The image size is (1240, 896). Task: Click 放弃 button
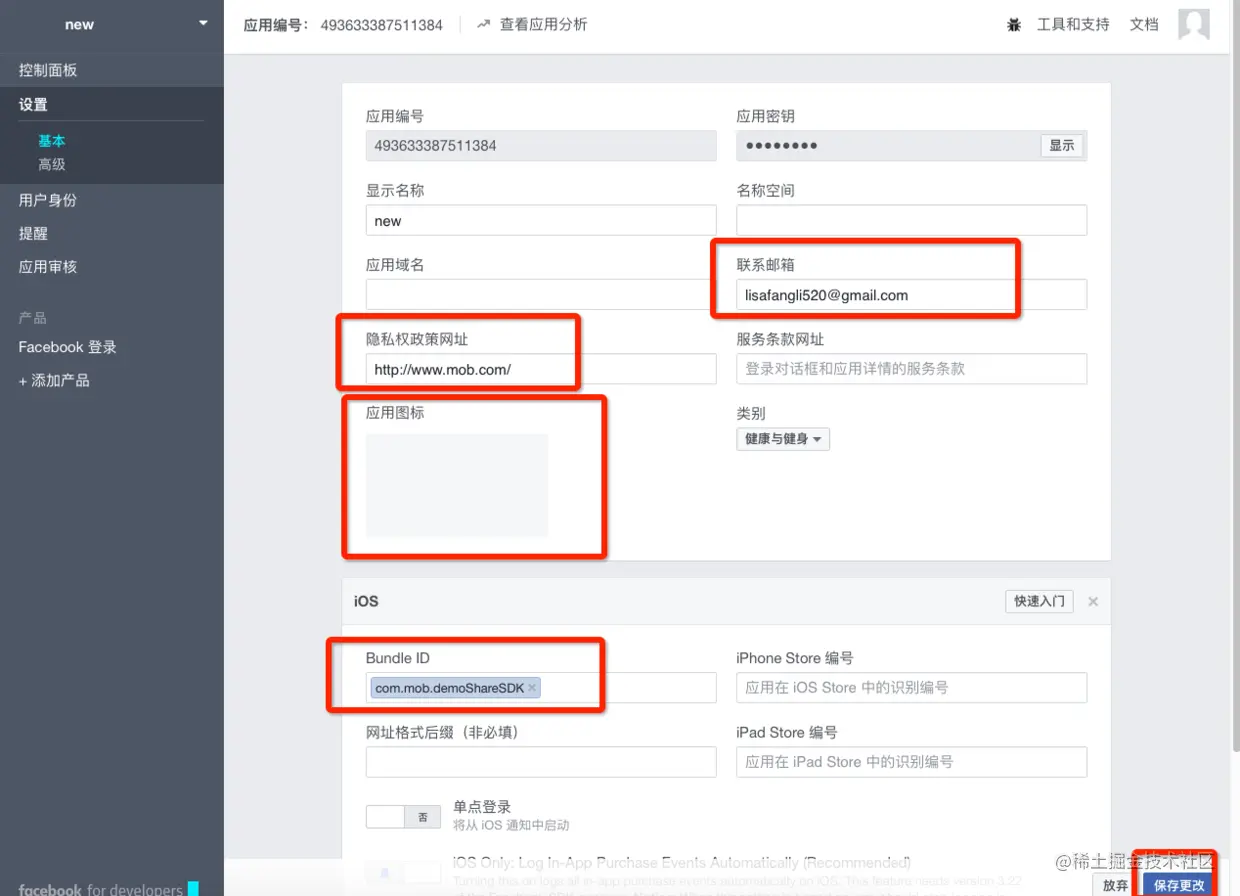(1116, 885)
